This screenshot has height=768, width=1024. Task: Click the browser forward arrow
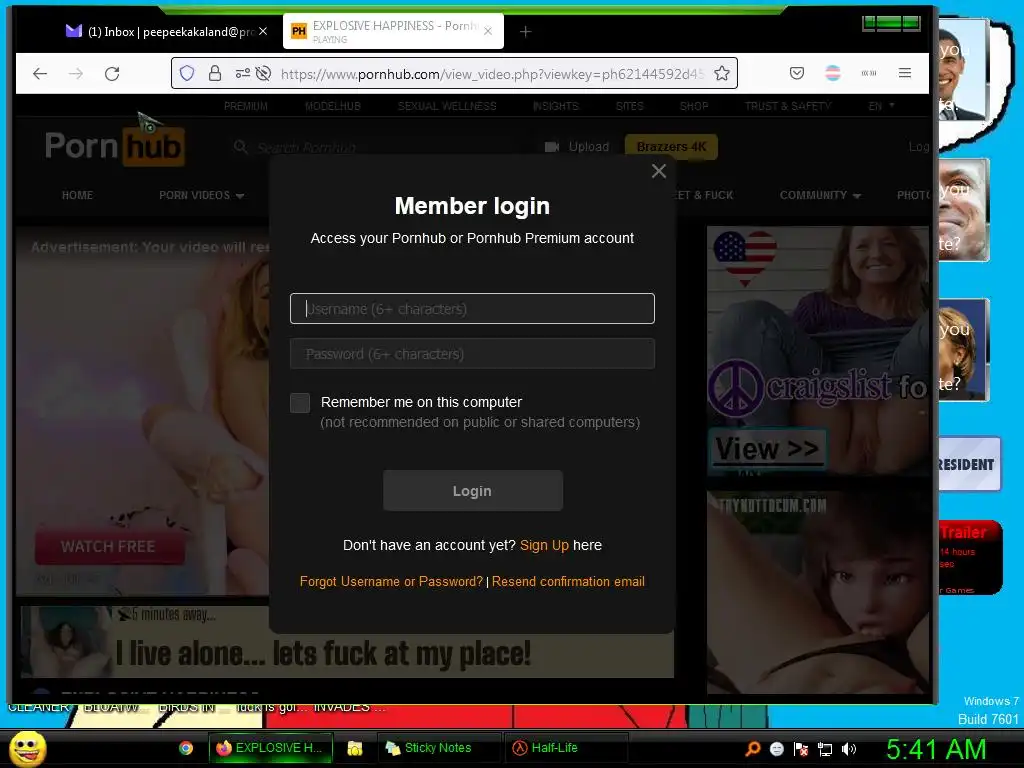click(76, 74)
